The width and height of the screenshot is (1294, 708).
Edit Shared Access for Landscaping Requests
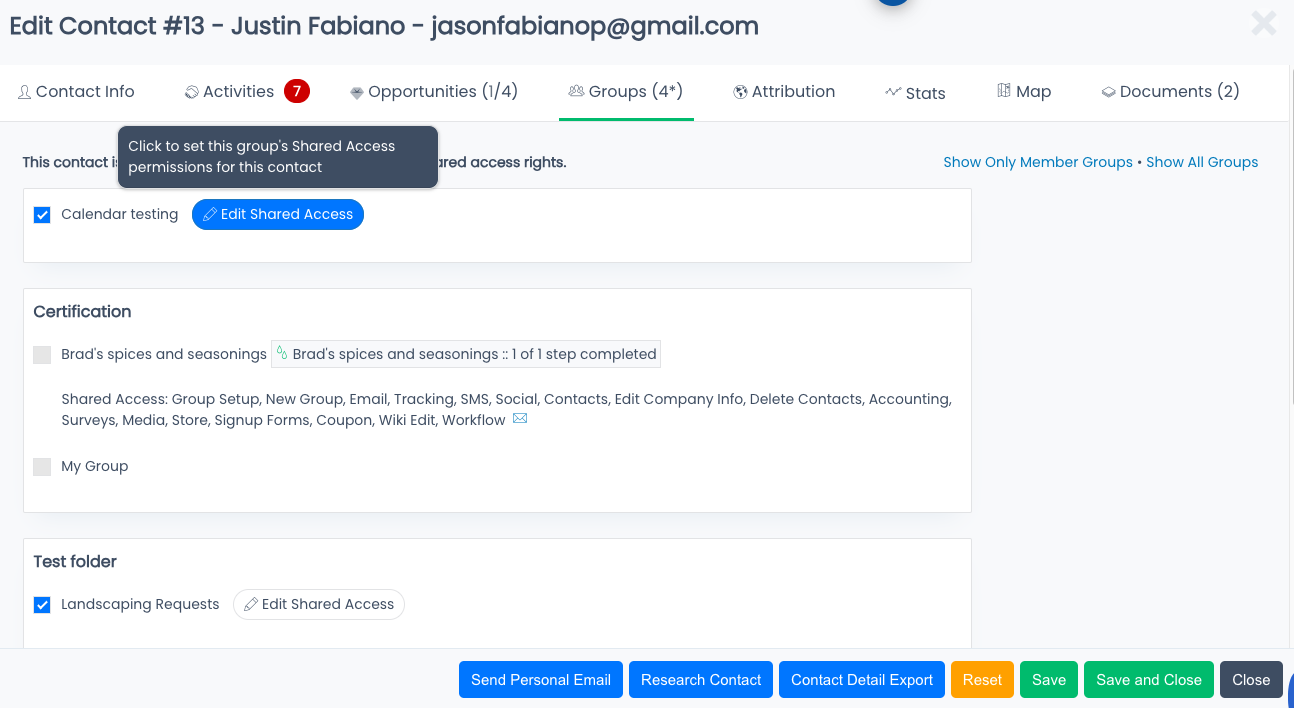(319, 604)
